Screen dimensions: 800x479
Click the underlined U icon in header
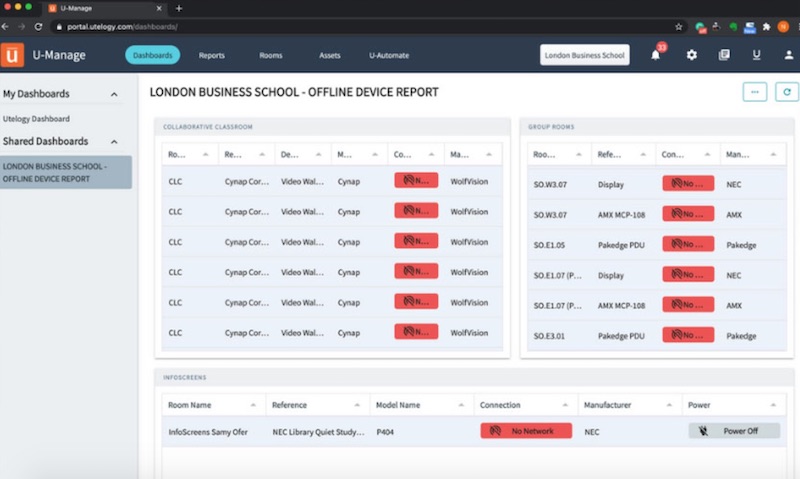click(757, 55)
